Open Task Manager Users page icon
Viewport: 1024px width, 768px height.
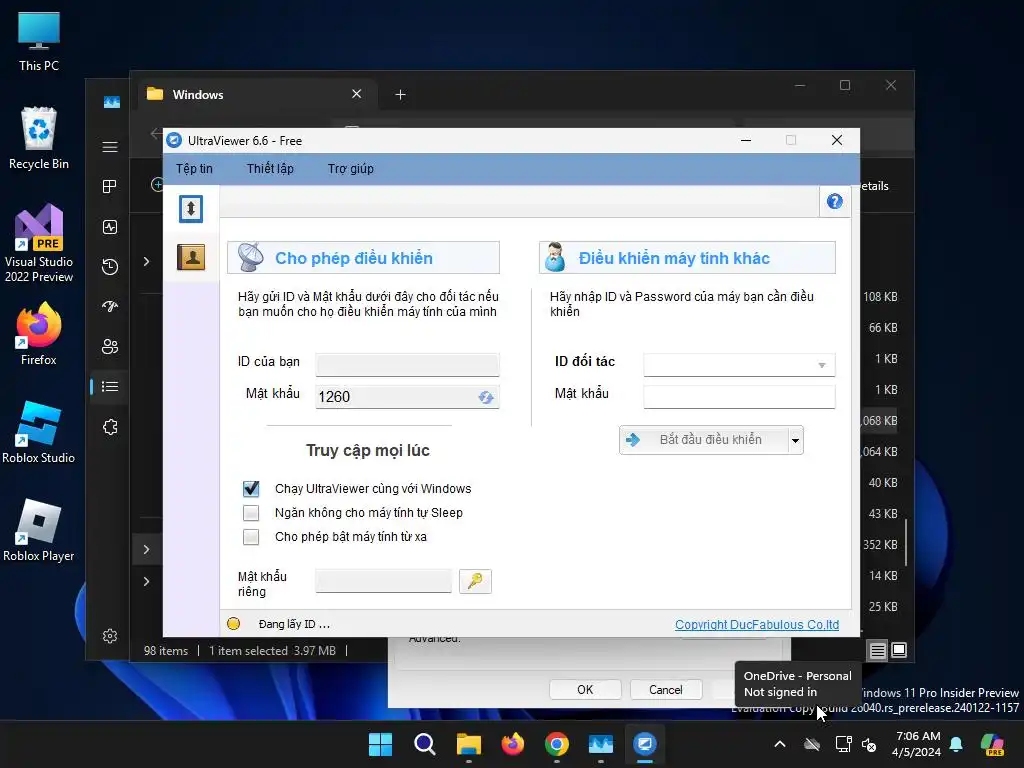pyautogui.click(x=110, y=347)
